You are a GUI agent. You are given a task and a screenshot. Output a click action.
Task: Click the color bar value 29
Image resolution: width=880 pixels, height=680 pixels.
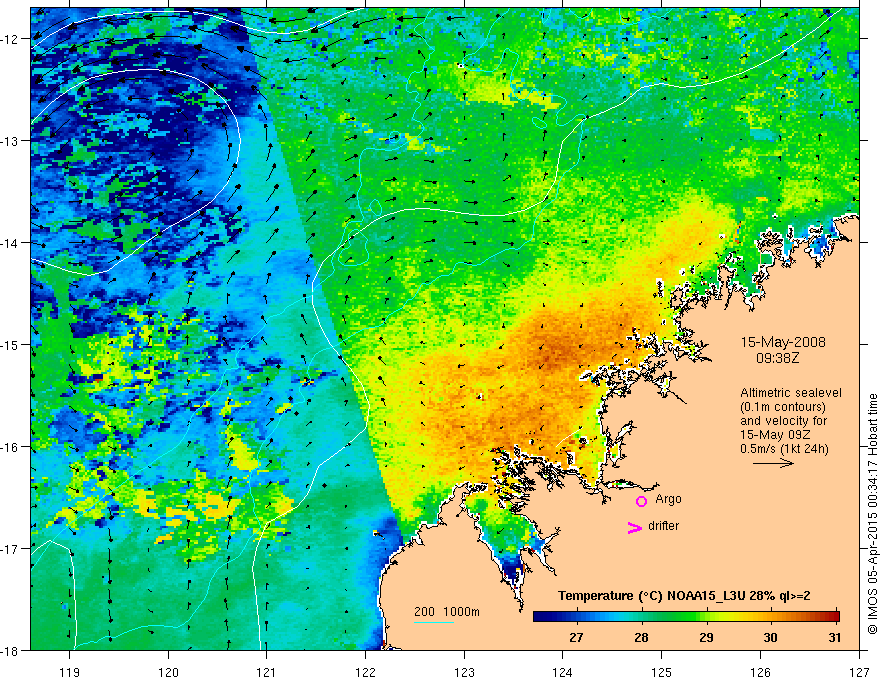[x=706, y=637]
